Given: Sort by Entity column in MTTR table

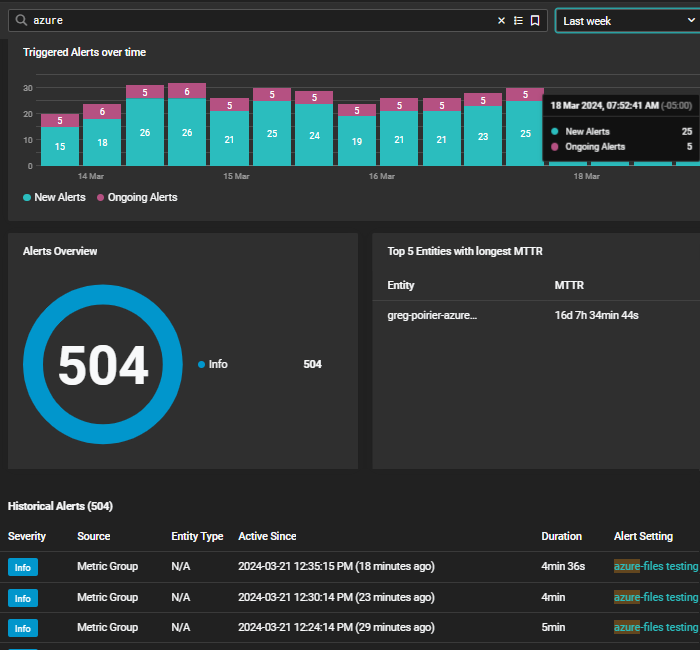Looking at the screenshot, I should click(401, 285).
